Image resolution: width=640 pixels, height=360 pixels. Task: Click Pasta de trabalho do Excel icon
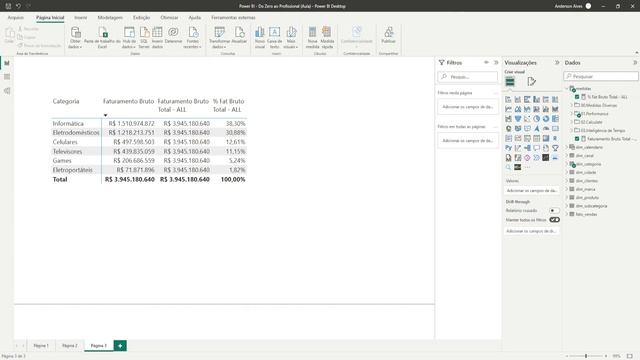pos(102,33)
